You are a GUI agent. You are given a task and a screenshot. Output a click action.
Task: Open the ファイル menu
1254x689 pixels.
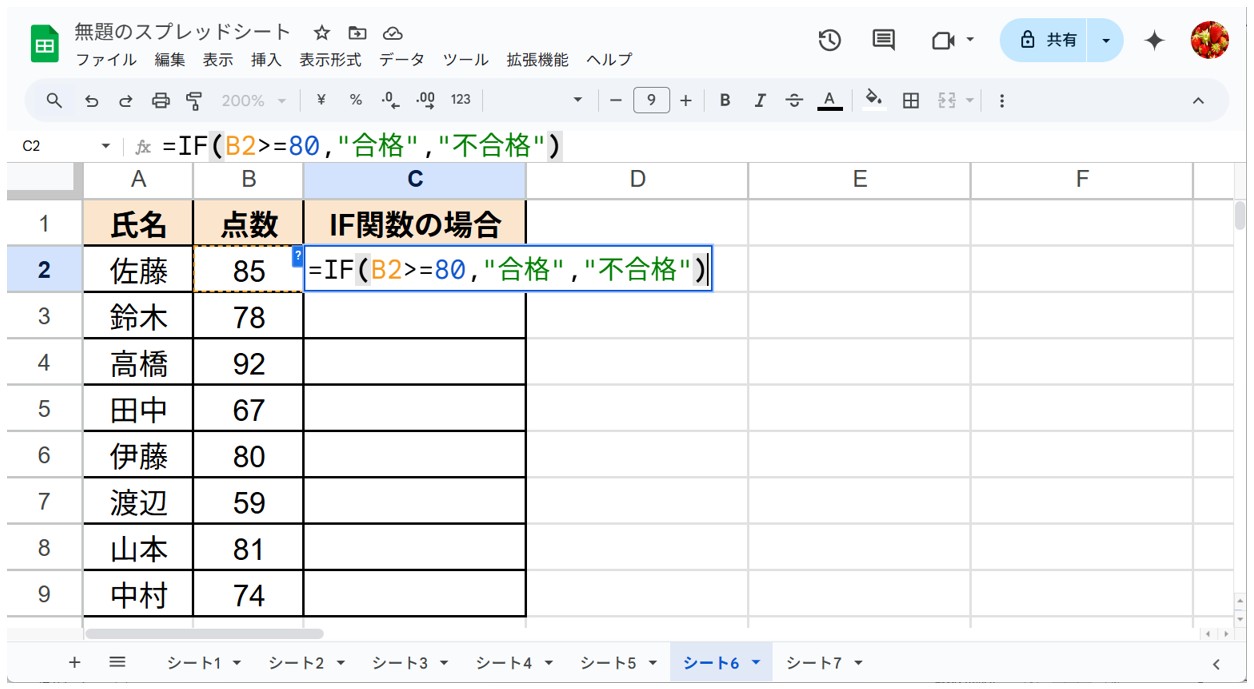[x=106, y=60]
